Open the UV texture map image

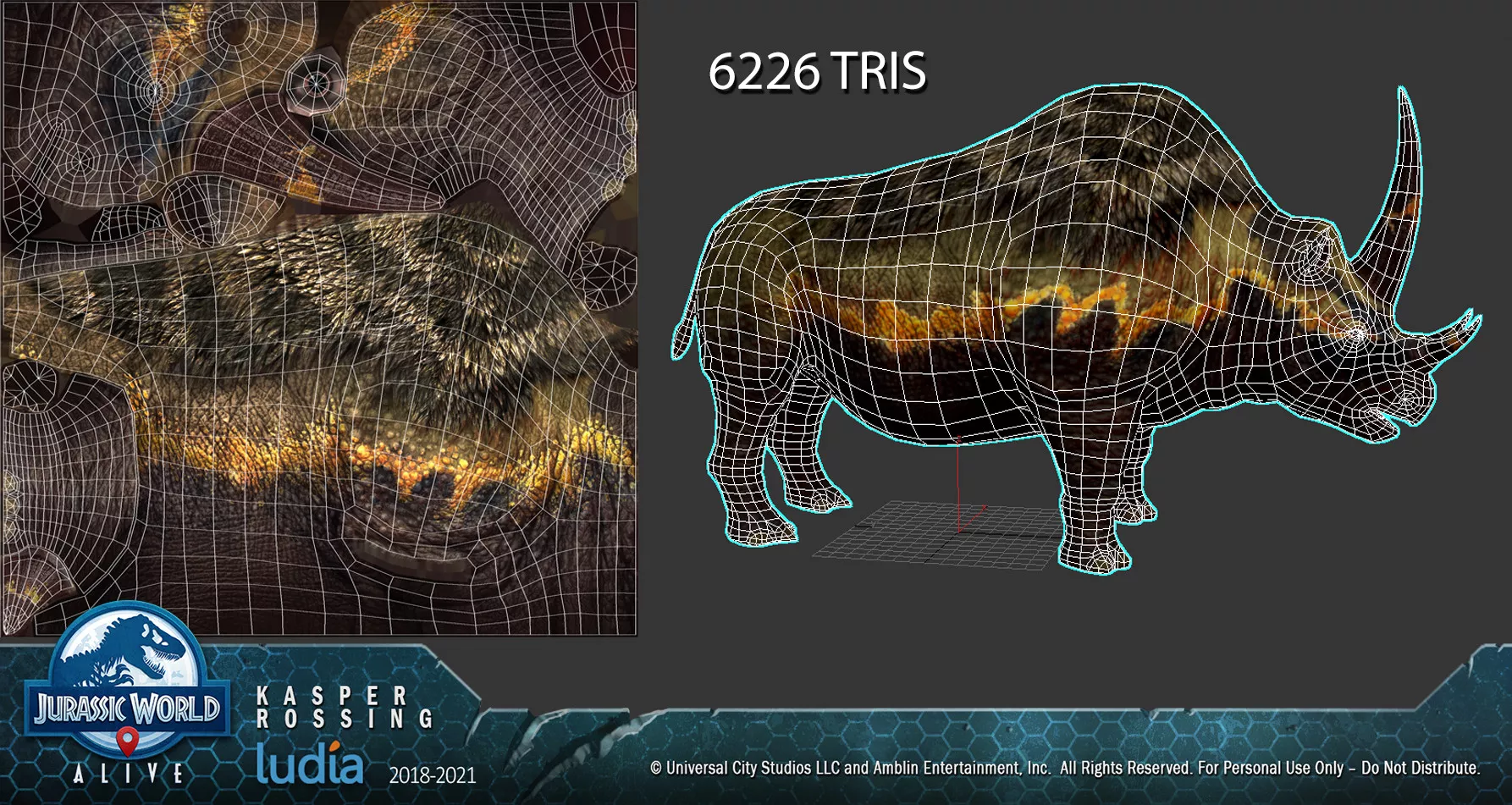coord(319,318)
